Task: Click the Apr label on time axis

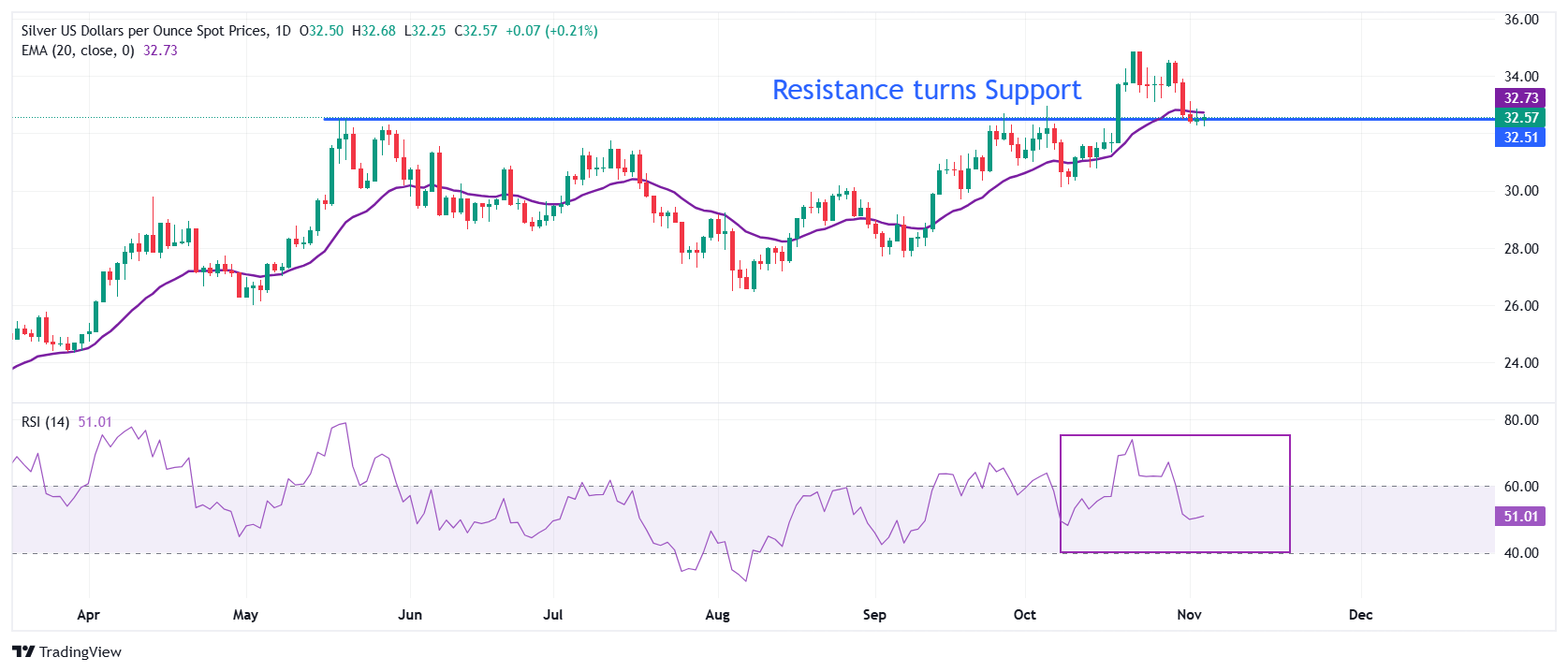Action: pos(88,615)
